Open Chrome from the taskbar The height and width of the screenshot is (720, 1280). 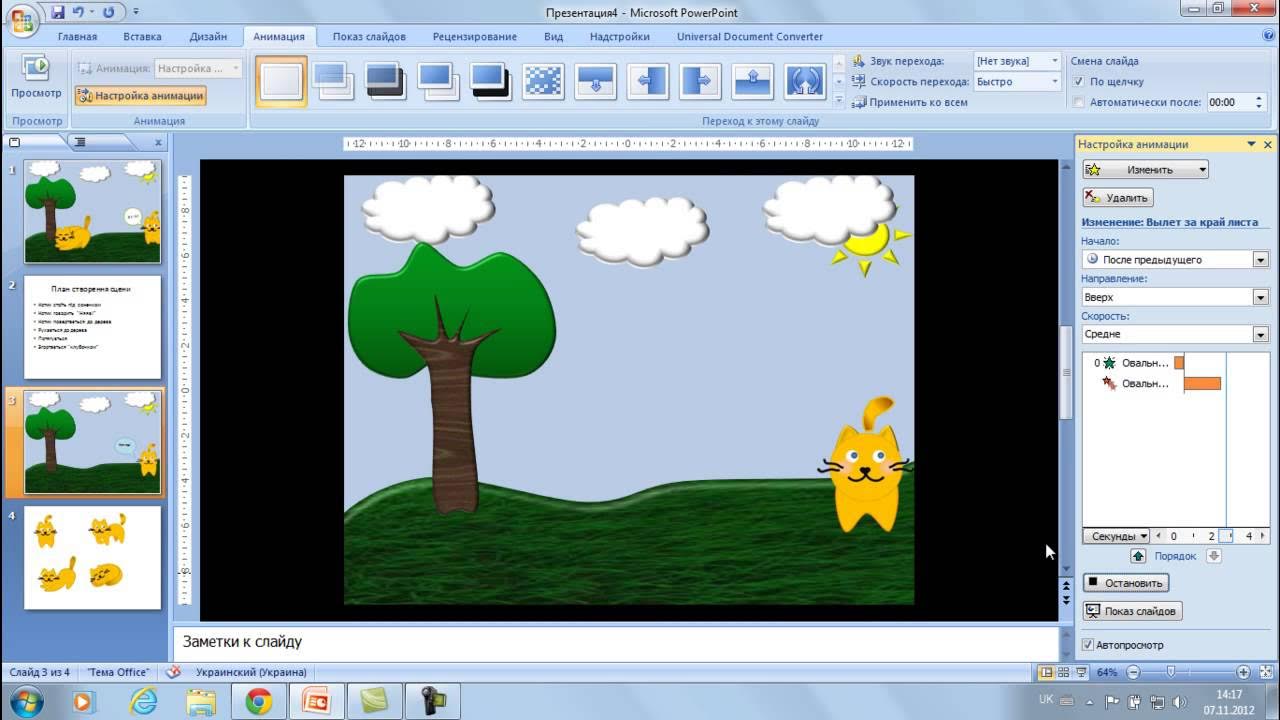[x=259, y=702]
